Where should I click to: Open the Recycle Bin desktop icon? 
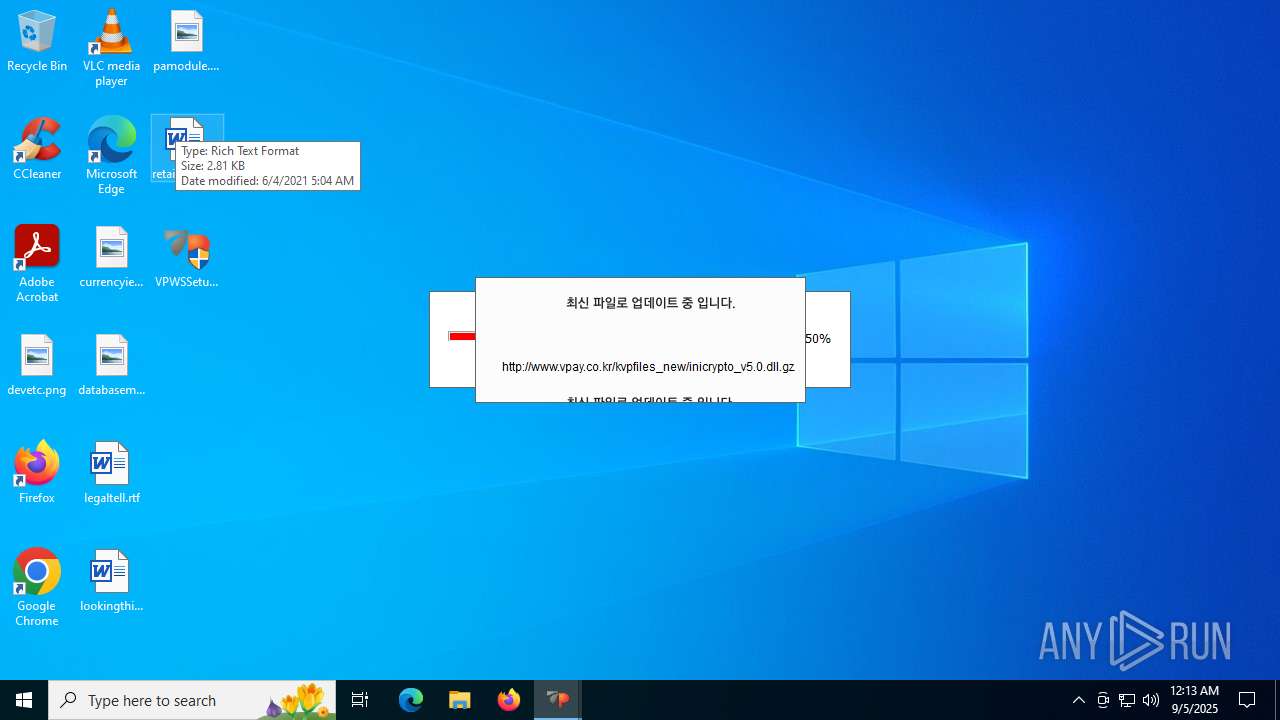click(x=37, y=42)
